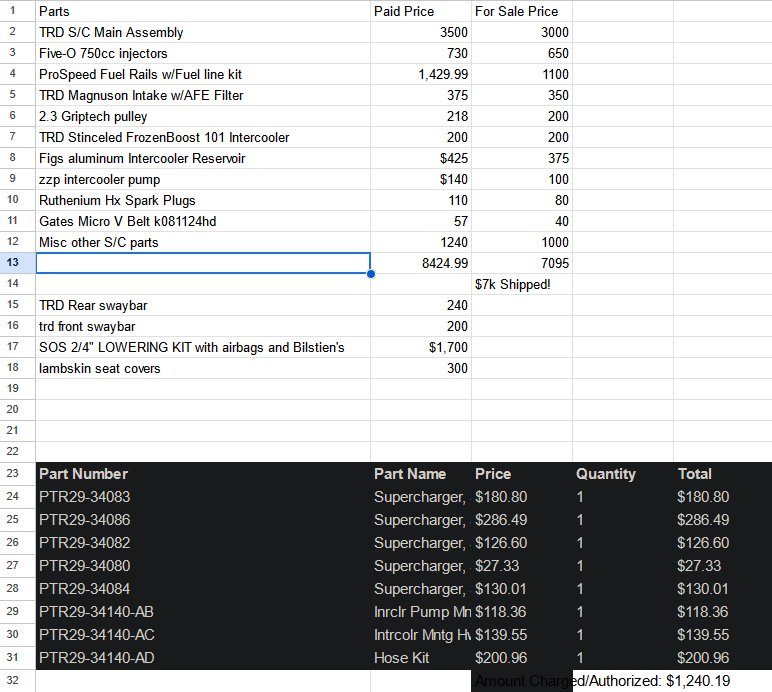This screenshot has height=692, width=772.
Task: Select the 'Paid Price' header cell
Action: point(420,11)
